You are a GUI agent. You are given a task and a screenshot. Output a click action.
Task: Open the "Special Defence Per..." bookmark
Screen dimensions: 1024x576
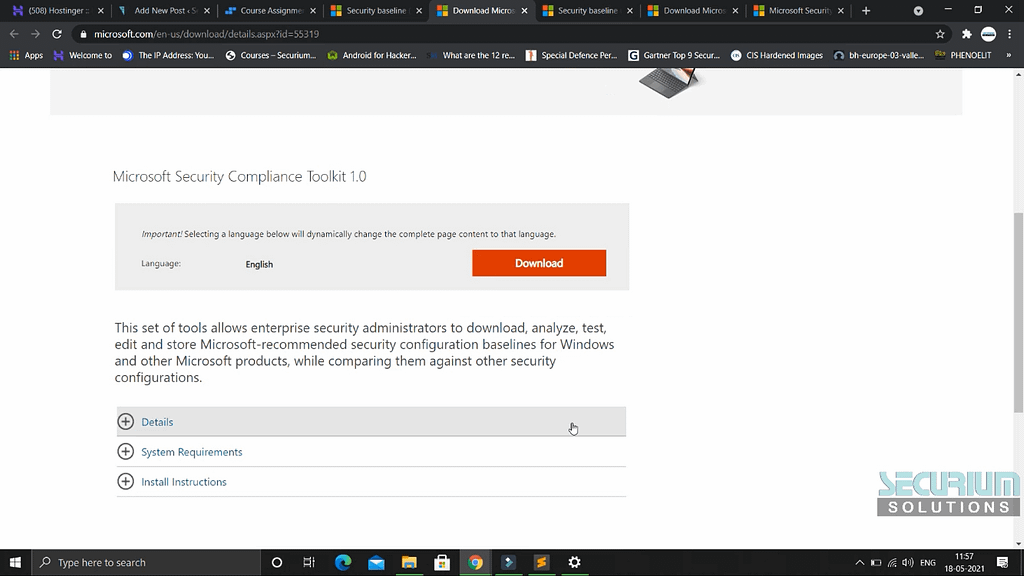click(571, 56)
